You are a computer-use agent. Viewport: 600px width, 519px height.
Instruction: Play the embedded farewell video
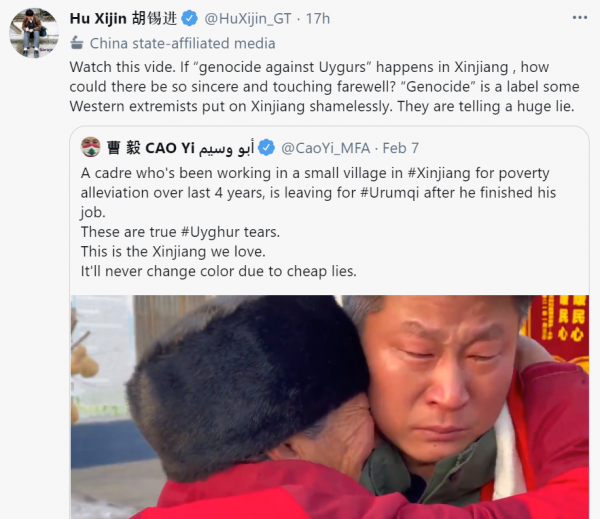329,407
